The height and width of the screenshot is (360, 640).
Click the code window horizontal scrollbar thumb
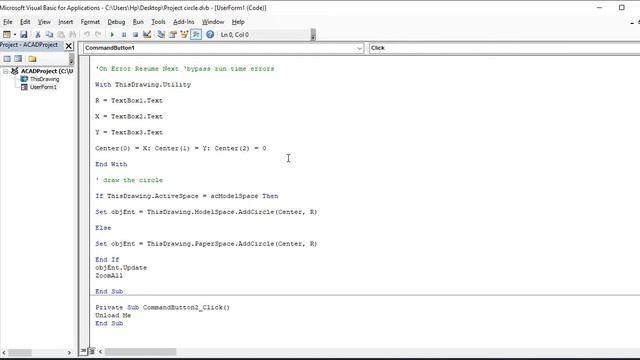[140, 351]
